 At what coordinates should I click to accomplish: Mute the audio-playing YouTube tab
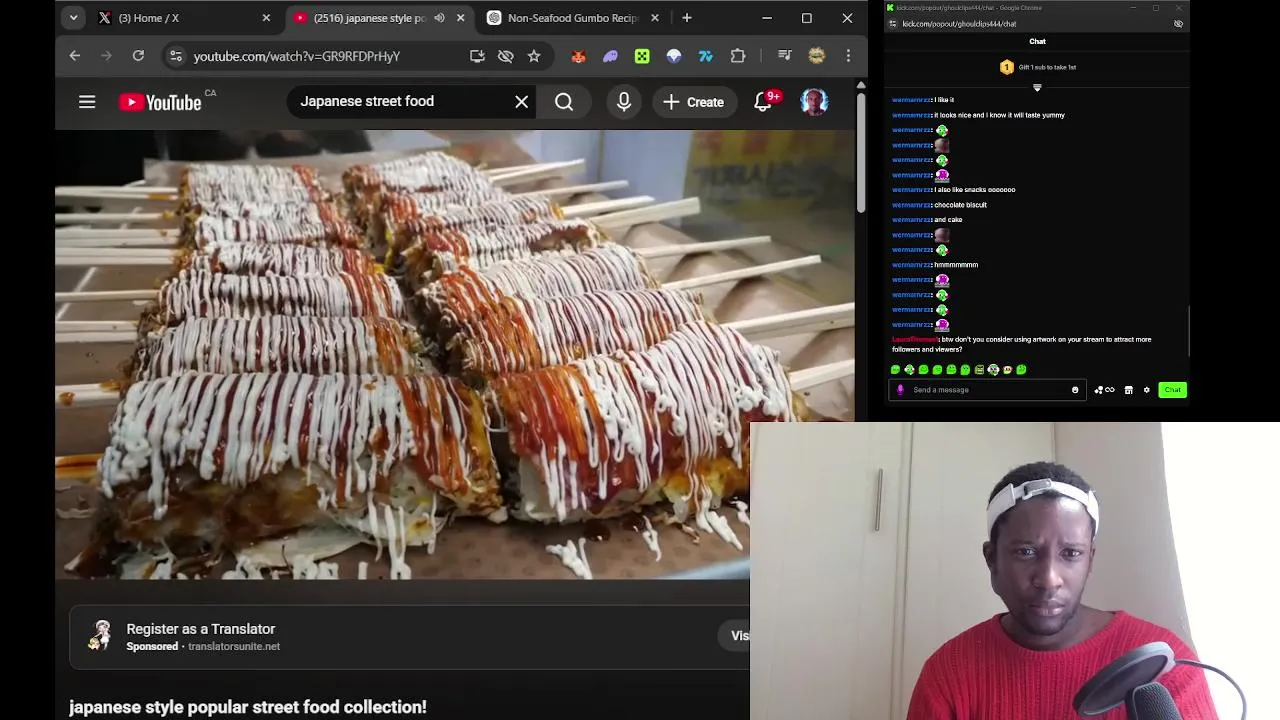click(x=439, y=18)
